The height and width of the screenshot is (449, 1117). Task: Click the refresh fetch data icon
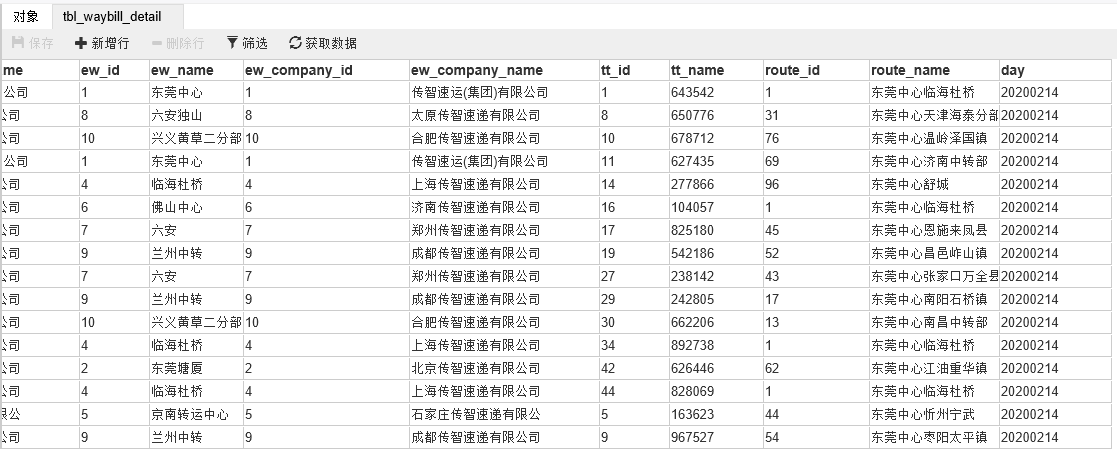click(x=295, y=43)
